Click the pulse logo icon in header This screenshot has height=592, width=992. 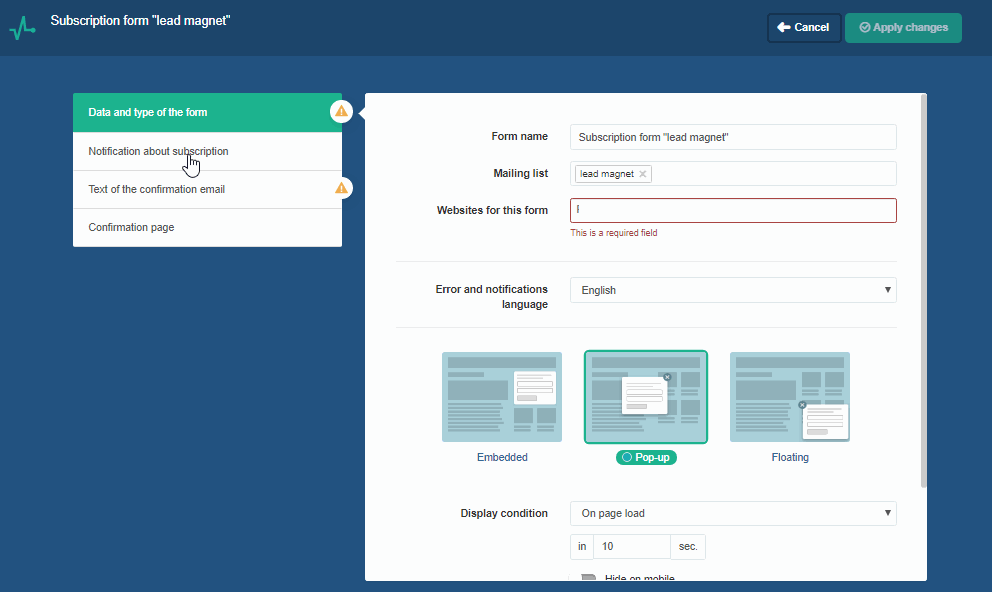(x=22, y=28)
